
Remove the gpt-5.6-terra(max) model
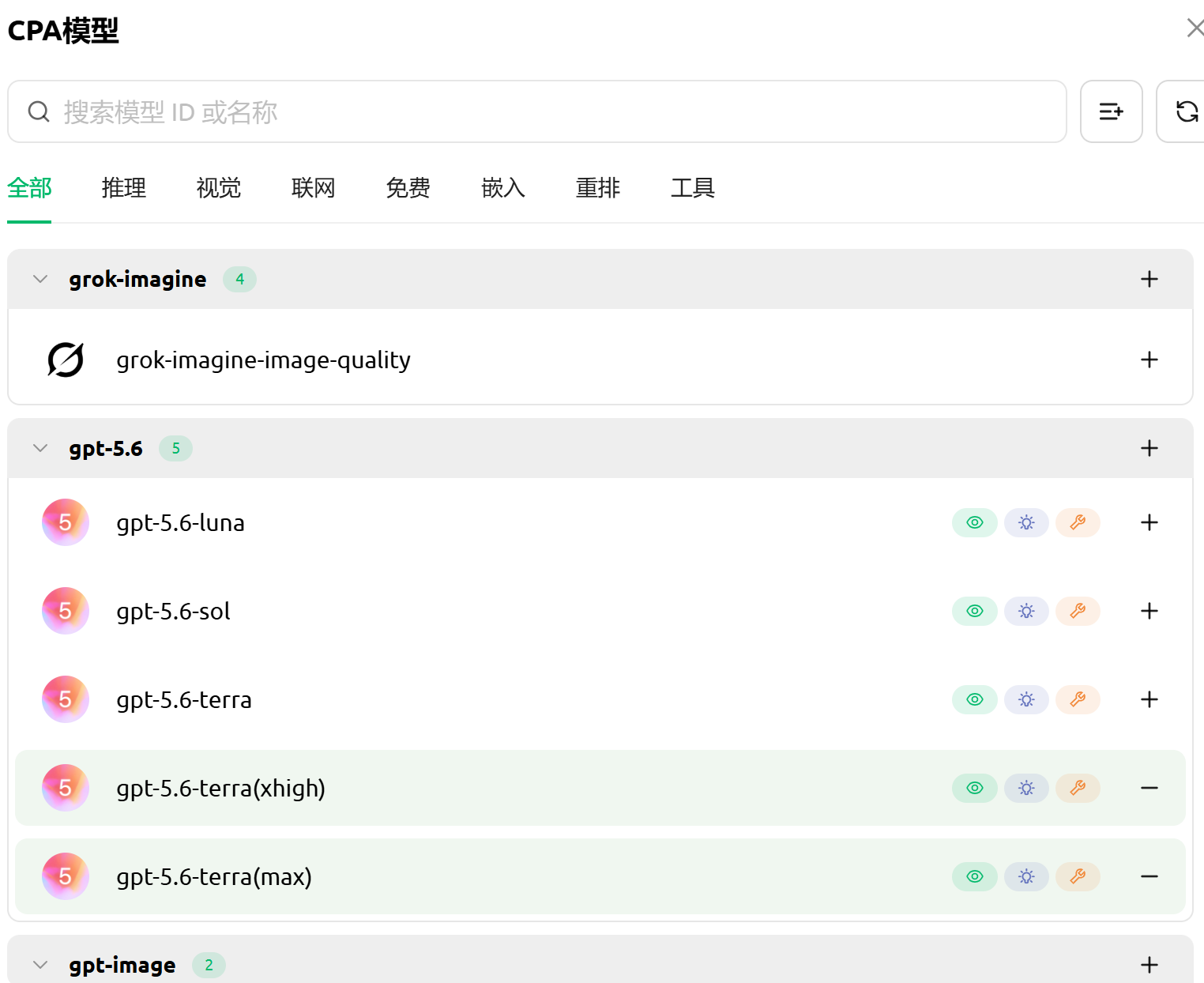(x=1149, y=876)
